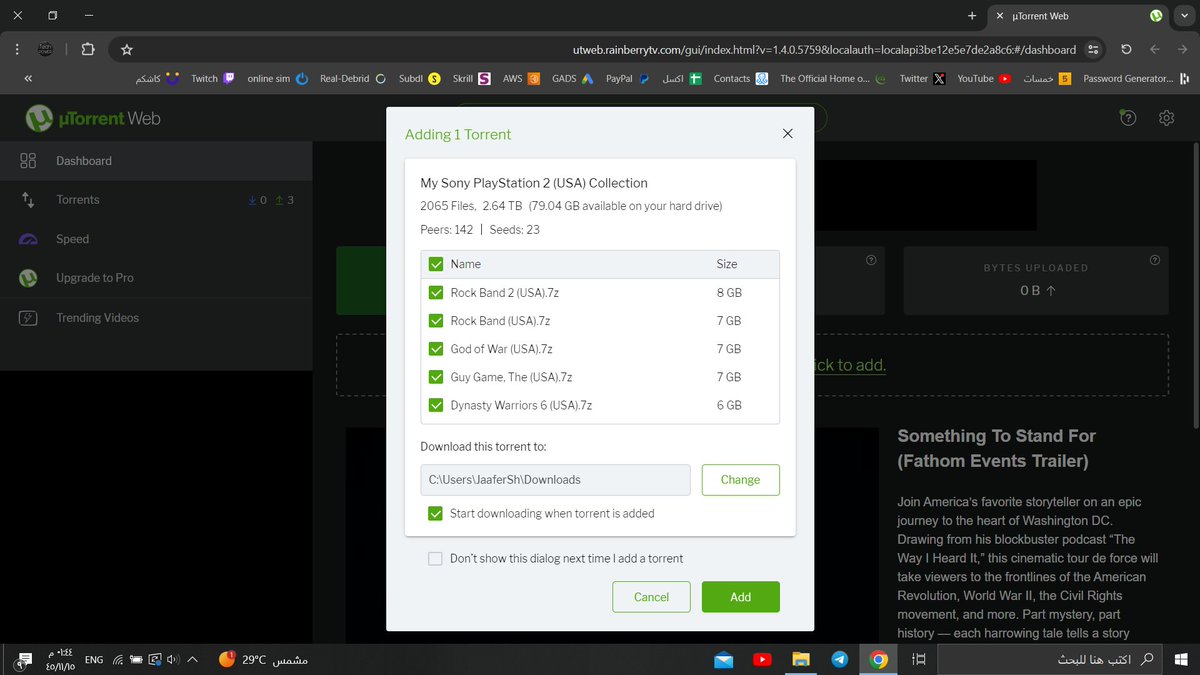
Task: Click the volume speaker tray icon
Action: click(172, 659)
